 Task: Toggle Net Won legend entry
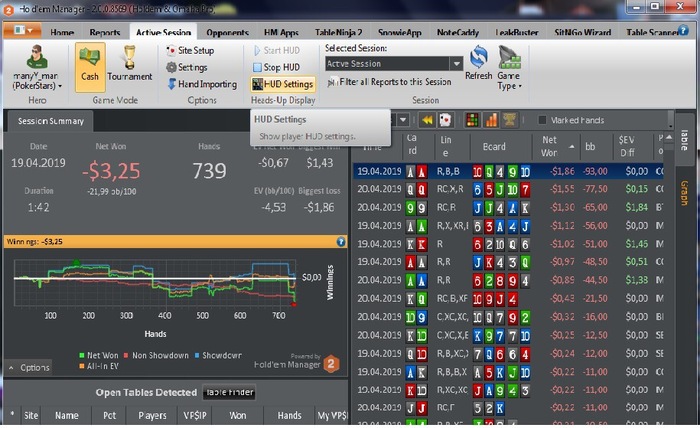click(98, 355)
